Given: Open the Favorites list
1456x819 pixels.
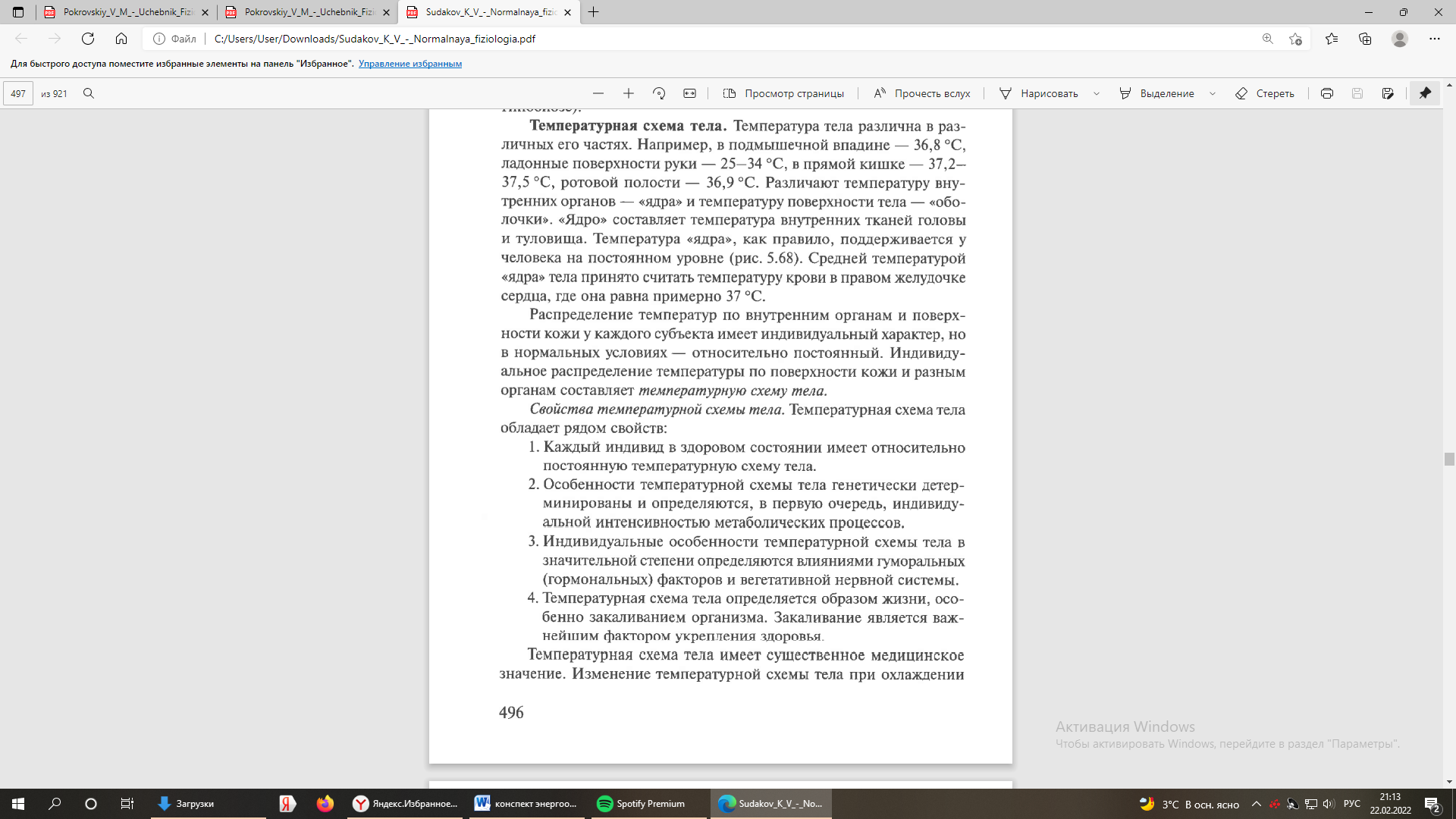Looking at the screenshot, I should 1332,39.
